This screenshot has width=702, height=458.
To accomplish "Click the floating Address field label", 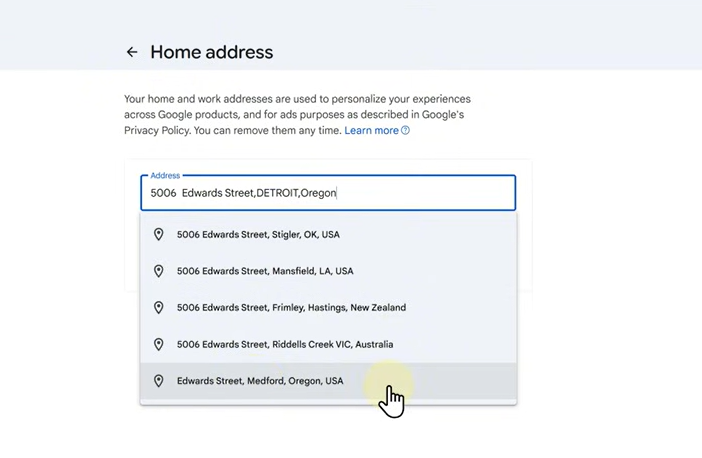I will (x=165, y=176).
